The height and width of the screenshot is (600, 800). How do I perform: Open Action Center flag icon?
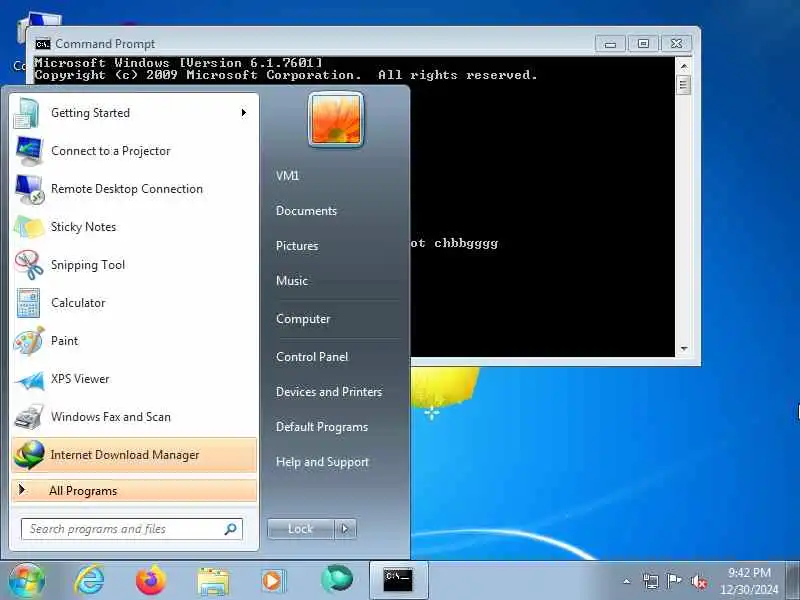tap(674, 581)
